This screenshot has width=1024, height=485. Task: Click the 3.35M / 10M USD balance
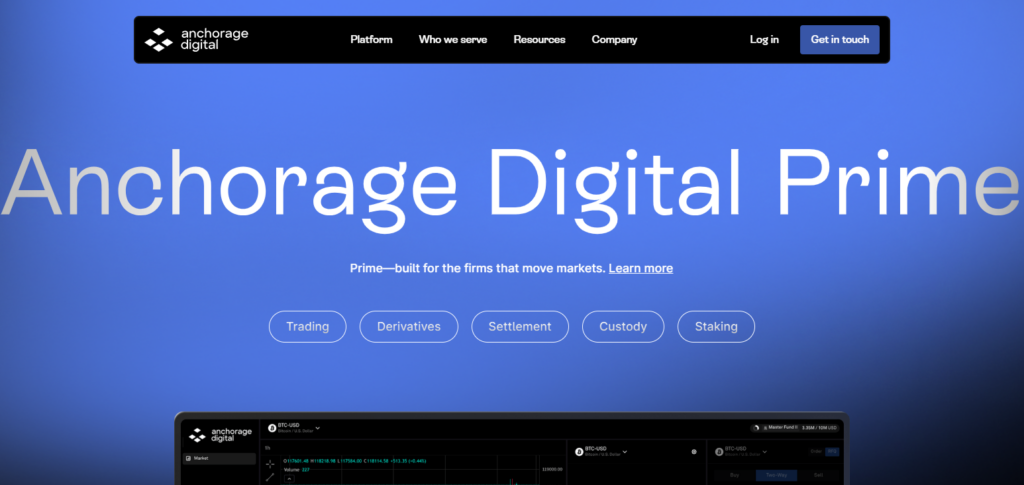[820, 428]
